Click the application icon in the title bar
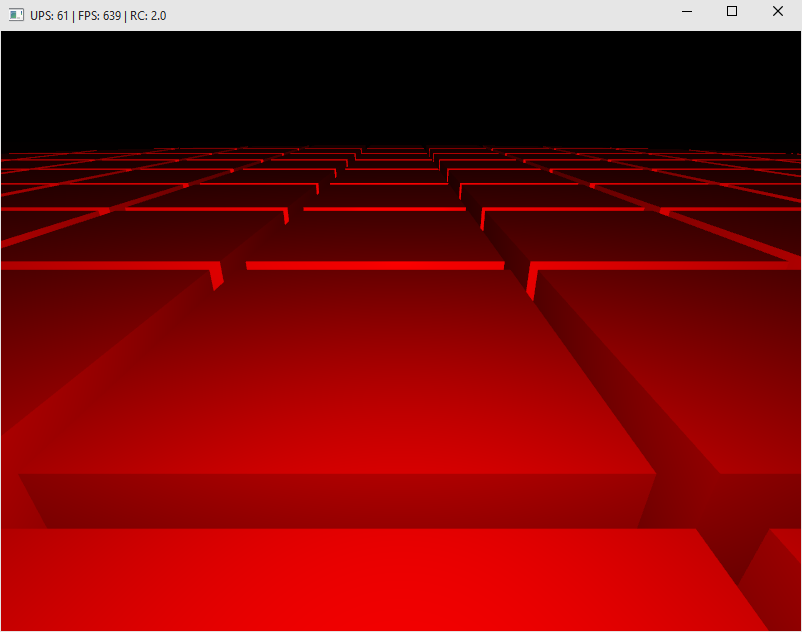The height and width of the screenshot is (632, 802). pos(16,15)
